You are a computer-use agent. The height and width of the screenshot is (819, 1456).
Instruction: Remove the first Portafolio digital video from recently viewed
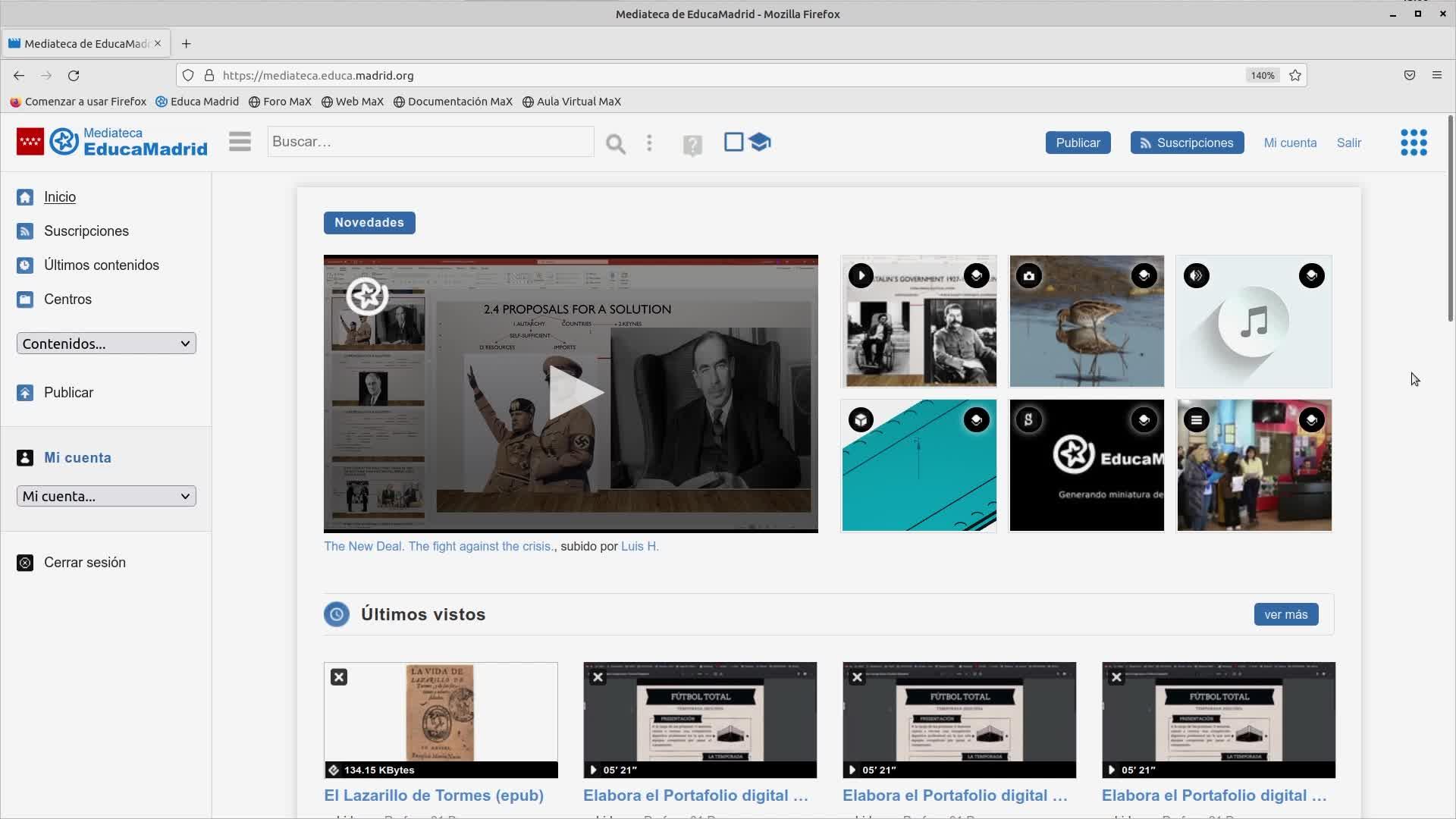click(598, 677)
